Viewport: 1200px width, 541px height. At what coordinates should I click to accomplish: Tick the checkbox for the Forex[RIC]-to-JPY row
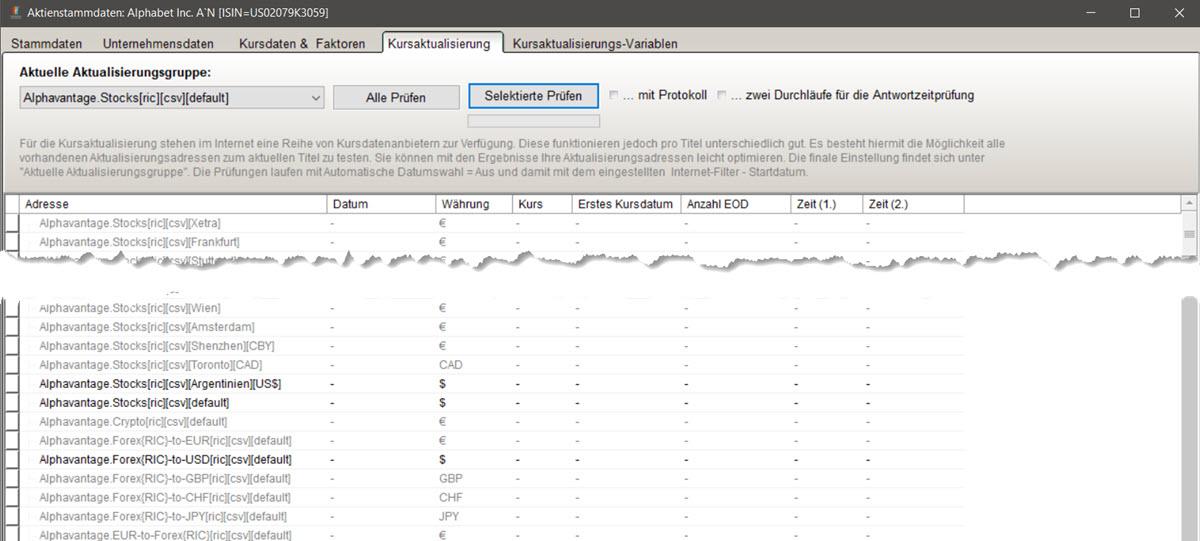point(12,517)
